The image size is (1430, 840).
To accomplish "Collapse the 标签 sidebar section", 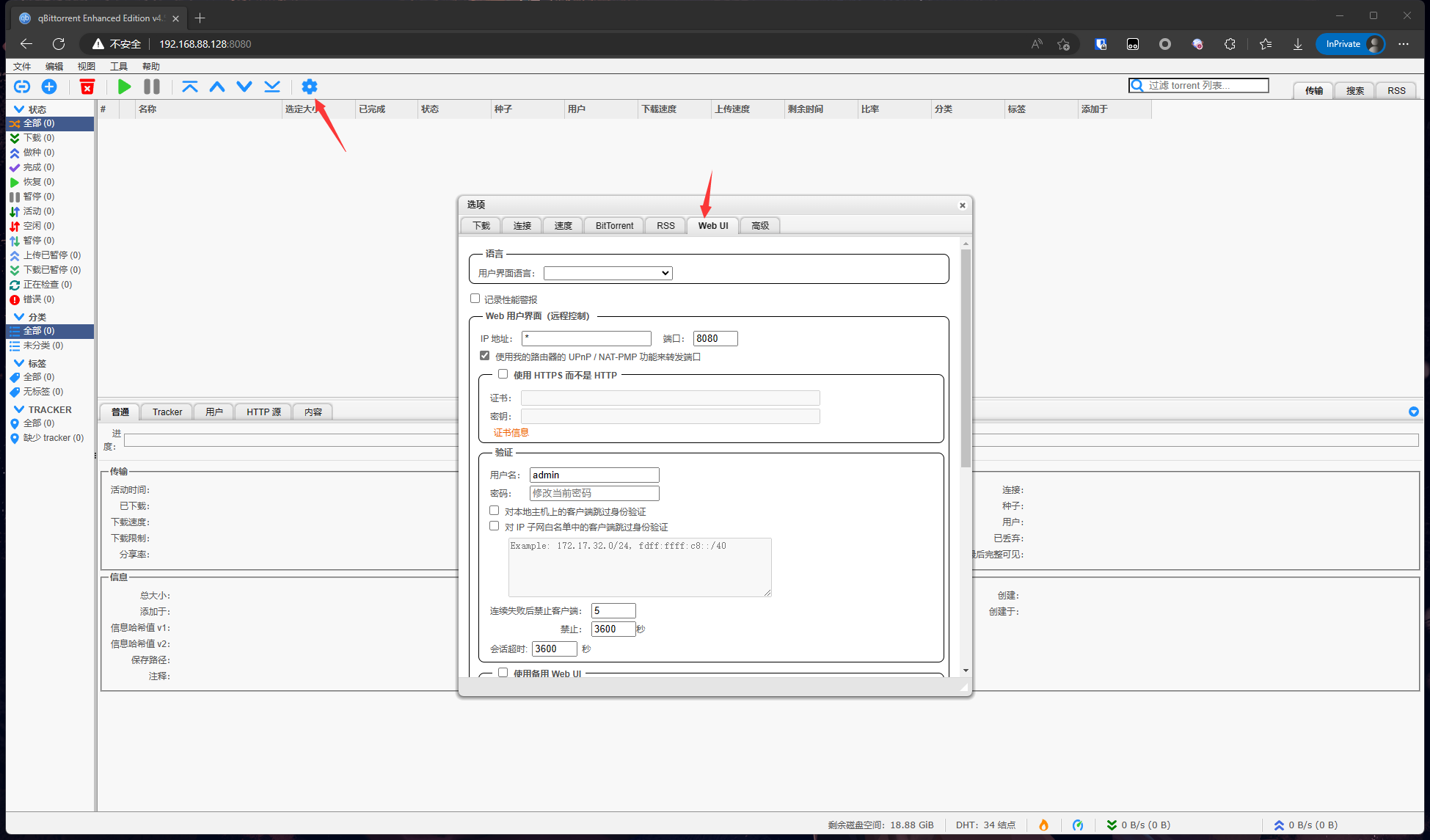I will (x=19, y=363).
